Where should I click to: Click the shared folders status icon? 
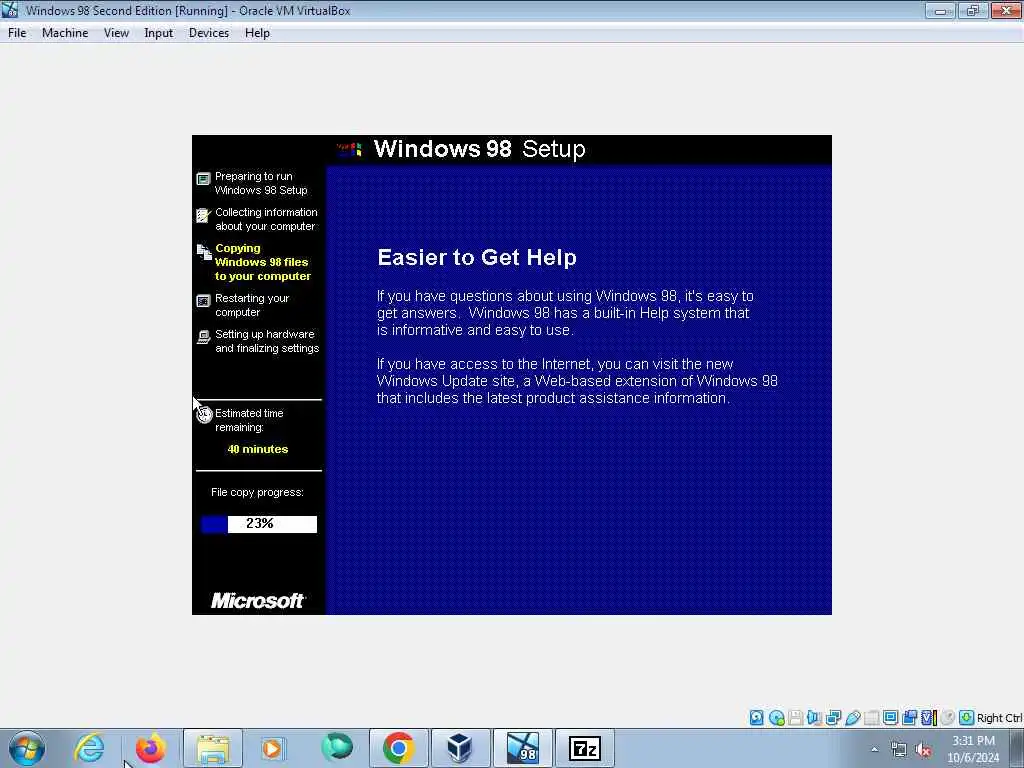pos(871,718)
